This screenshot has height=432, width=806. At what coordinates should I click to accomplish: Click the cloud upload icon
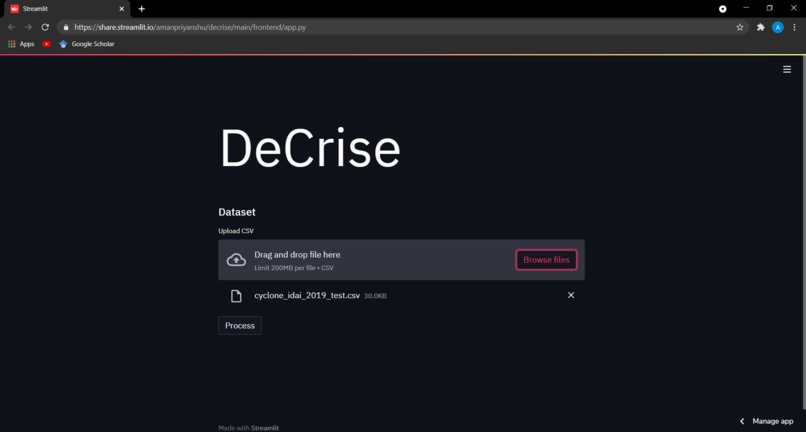tap(236, 260)
